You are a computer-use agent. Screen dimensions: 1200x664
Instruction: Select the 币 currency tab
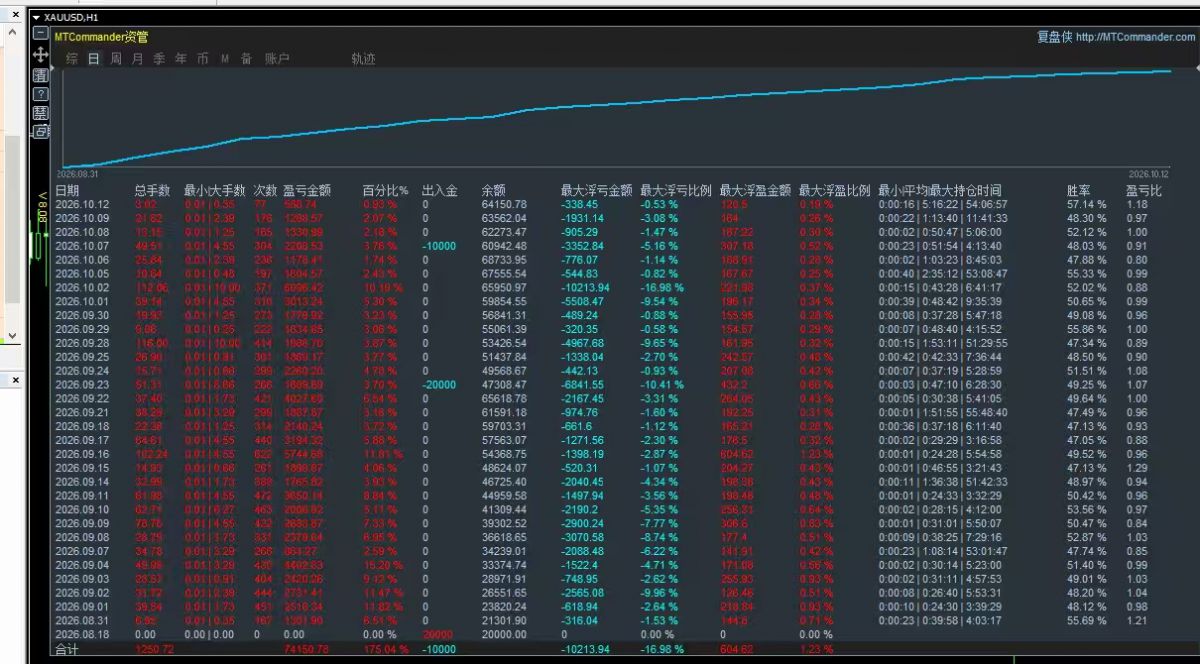pyautogui.click(x=203, y=59)
